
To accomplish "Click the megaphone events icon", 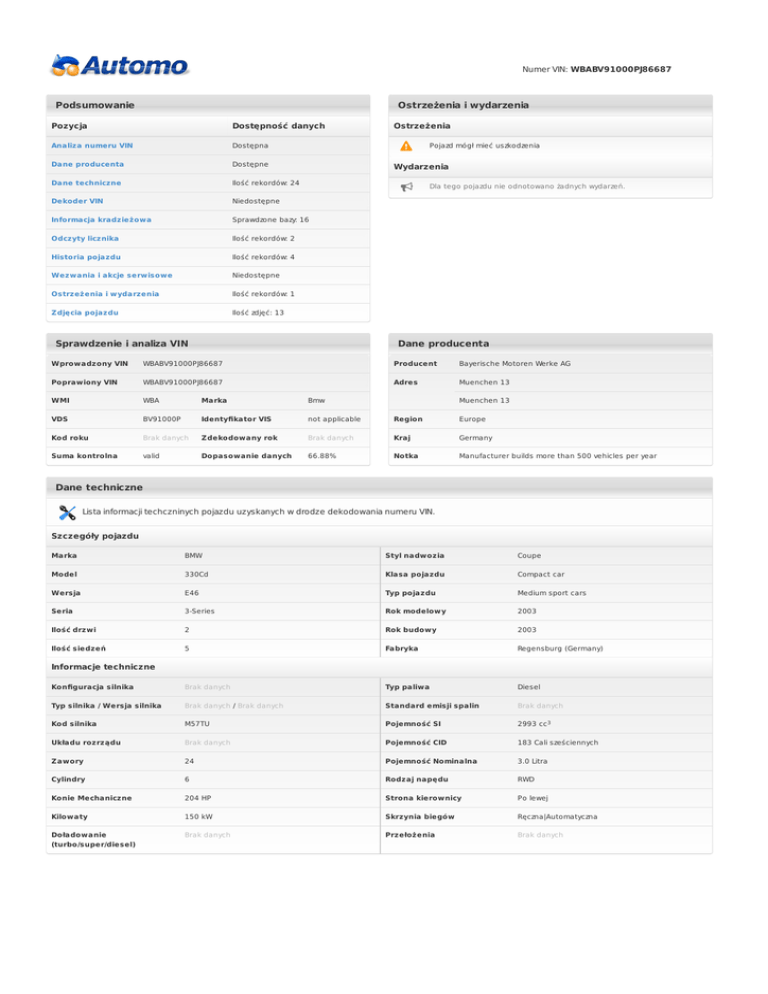I will tap(406, 186).
